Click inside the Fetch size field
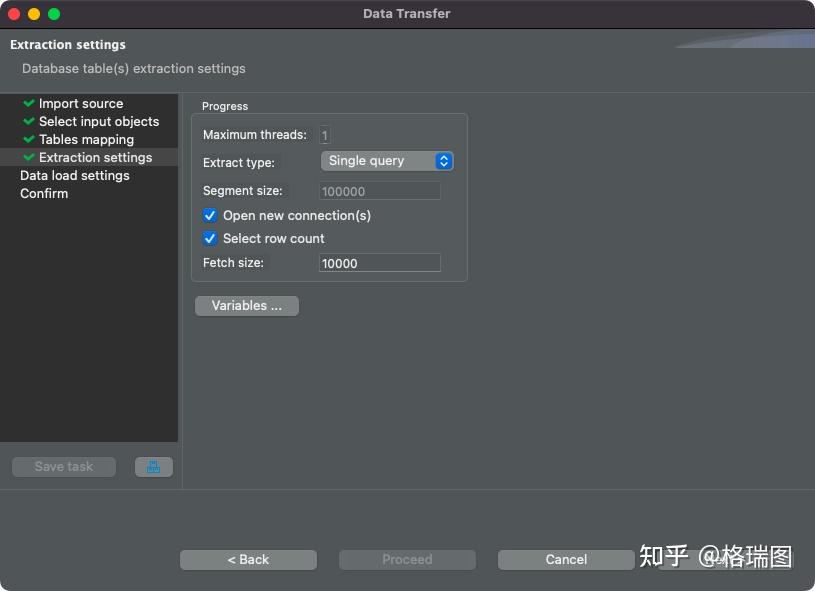Image resolution: width=815 pixels, height=591 pixels. [x=378, y=262]
